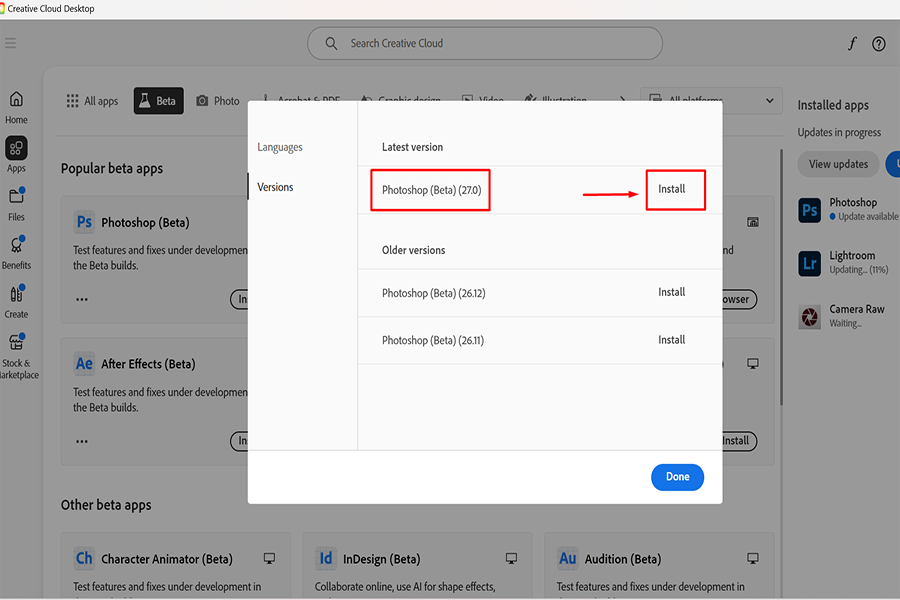Image resolution: width=900 pixels, height=600 pixels.
Task: Click the Search Creative Cloud field
Action: (x=485, y=44)
